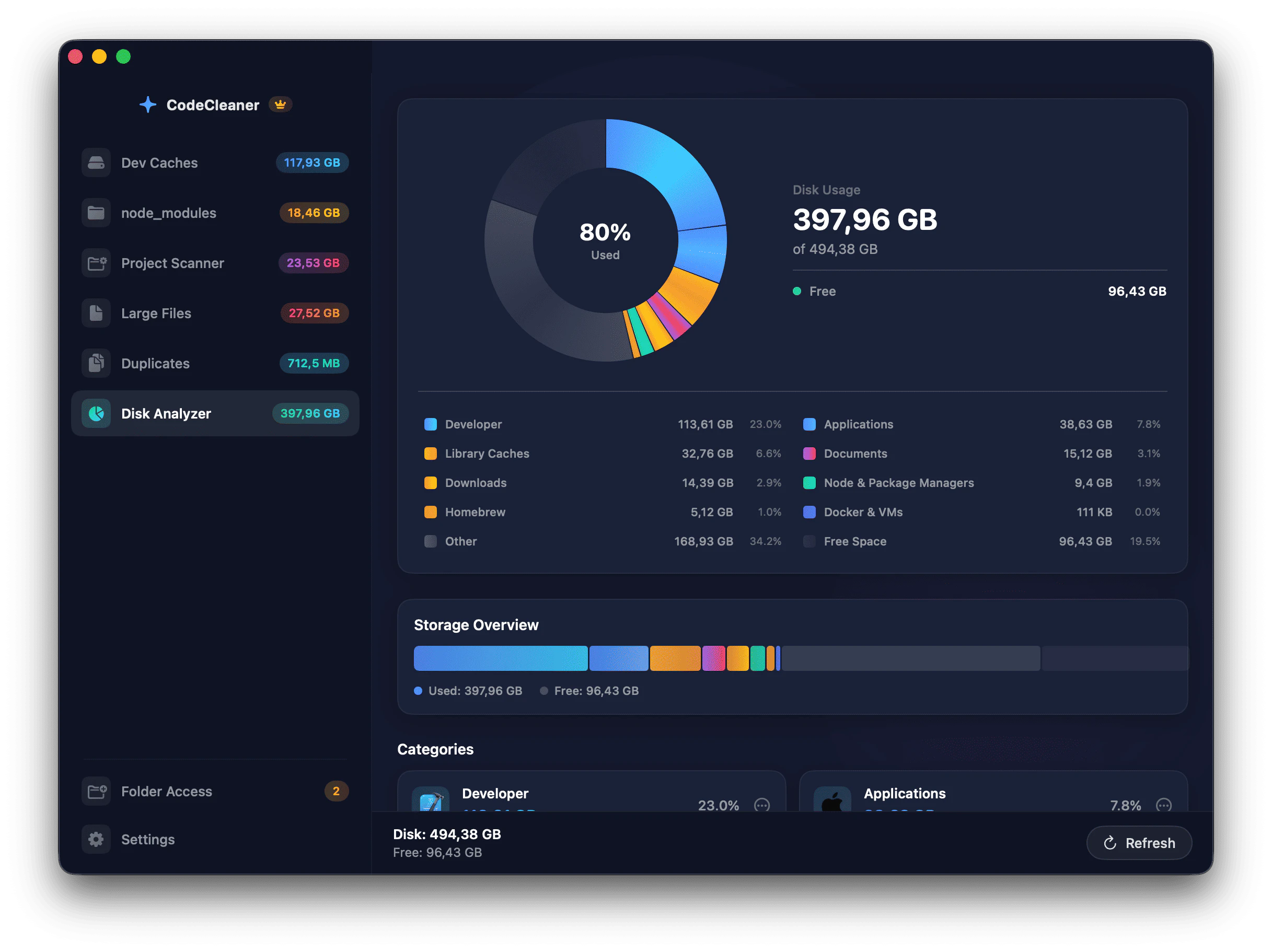Click the crown premium icon next to CodeCleaner
Viewport: 1272px width, 952px height.
[x=280, y=104]
